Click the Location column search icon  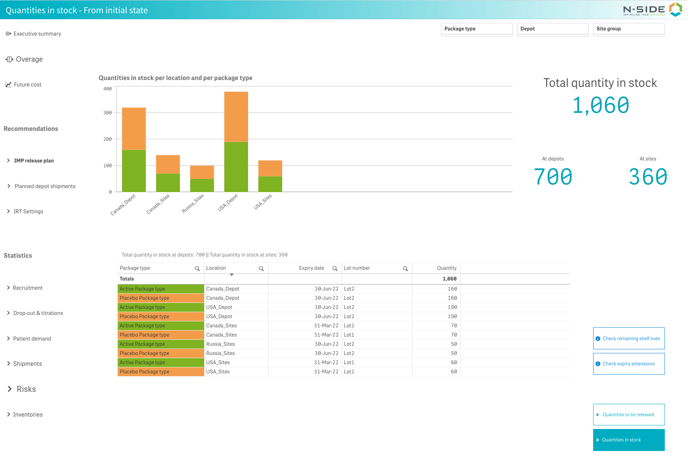coord(262,268)
